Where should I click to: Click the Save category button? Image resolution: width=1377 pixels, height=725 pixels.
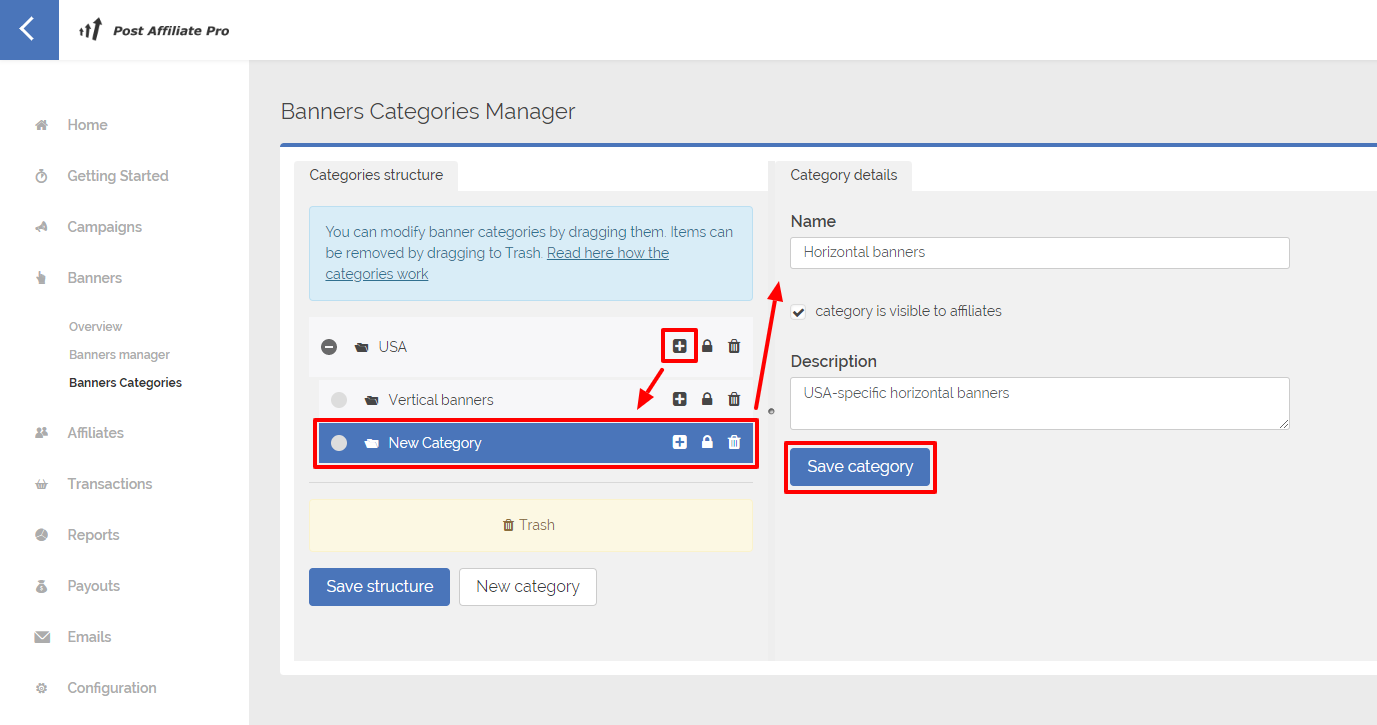pos(860,467)
